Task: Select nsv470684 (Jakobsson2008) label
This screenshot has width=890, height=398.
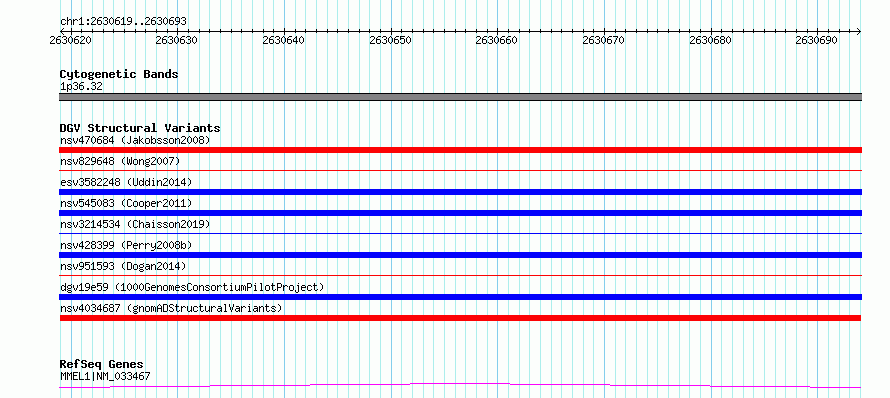Action: pos(135,140)
